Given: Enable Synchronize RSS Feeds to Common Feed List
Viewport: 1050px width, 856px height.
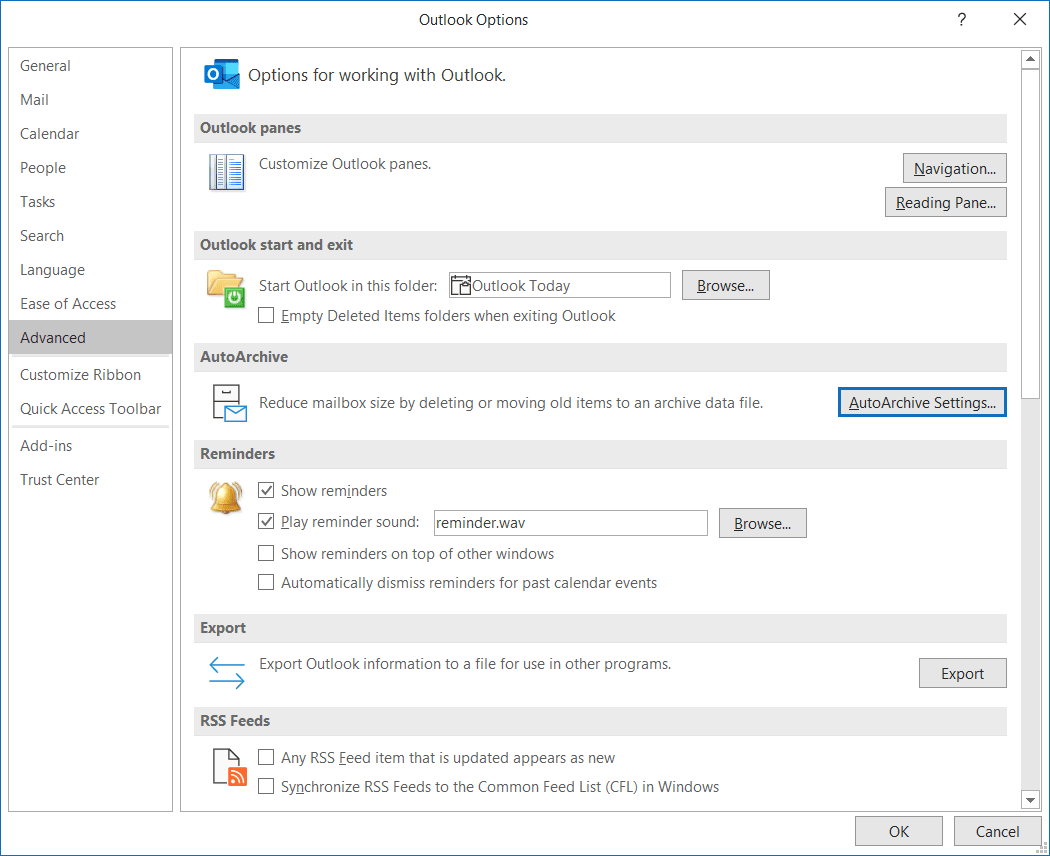Looking at the screenshot, I should click(x=266, y=786).
